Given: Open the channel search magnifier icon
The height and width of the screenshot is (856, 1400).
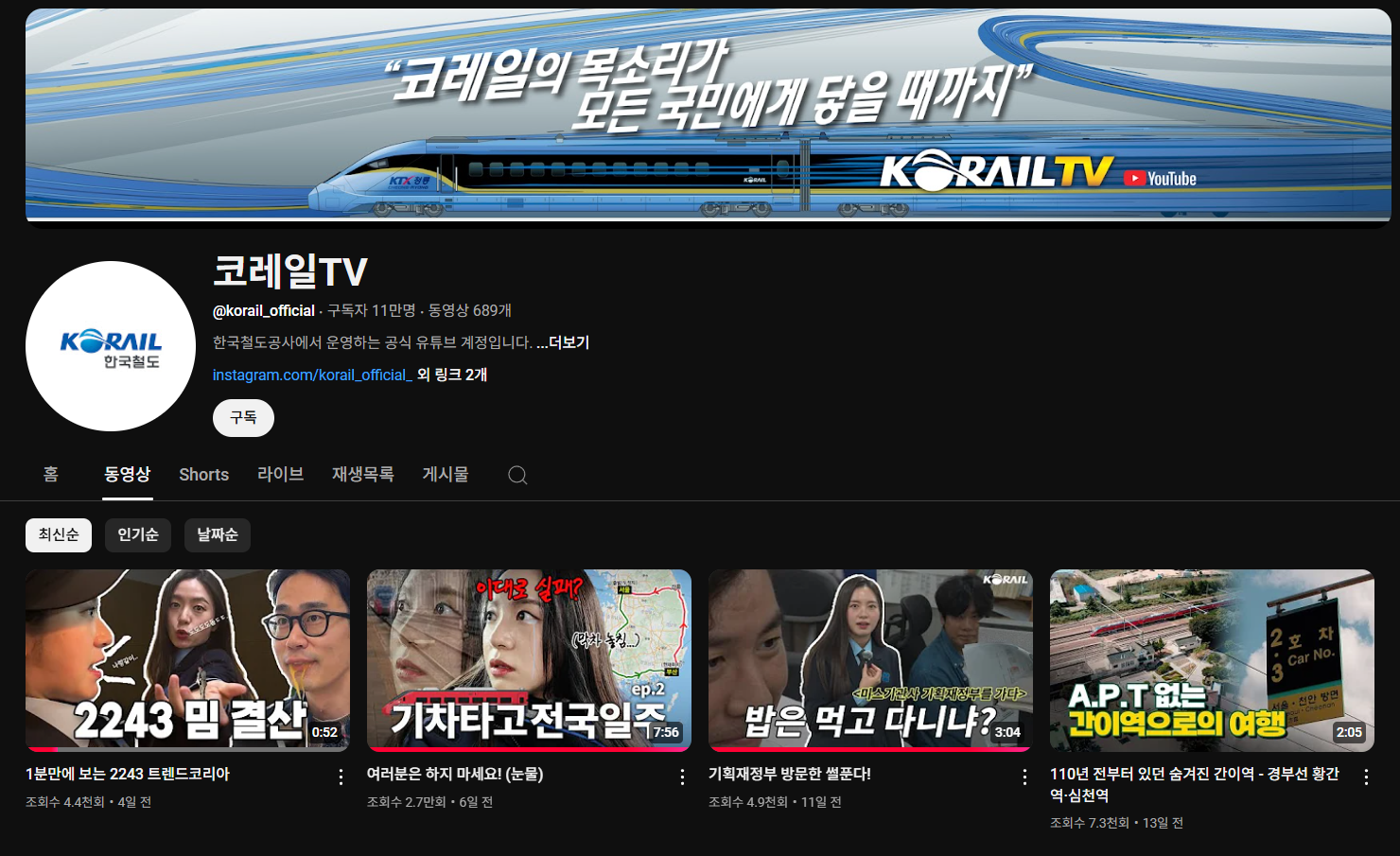Looking at the screenshot, I should [517, 475].
